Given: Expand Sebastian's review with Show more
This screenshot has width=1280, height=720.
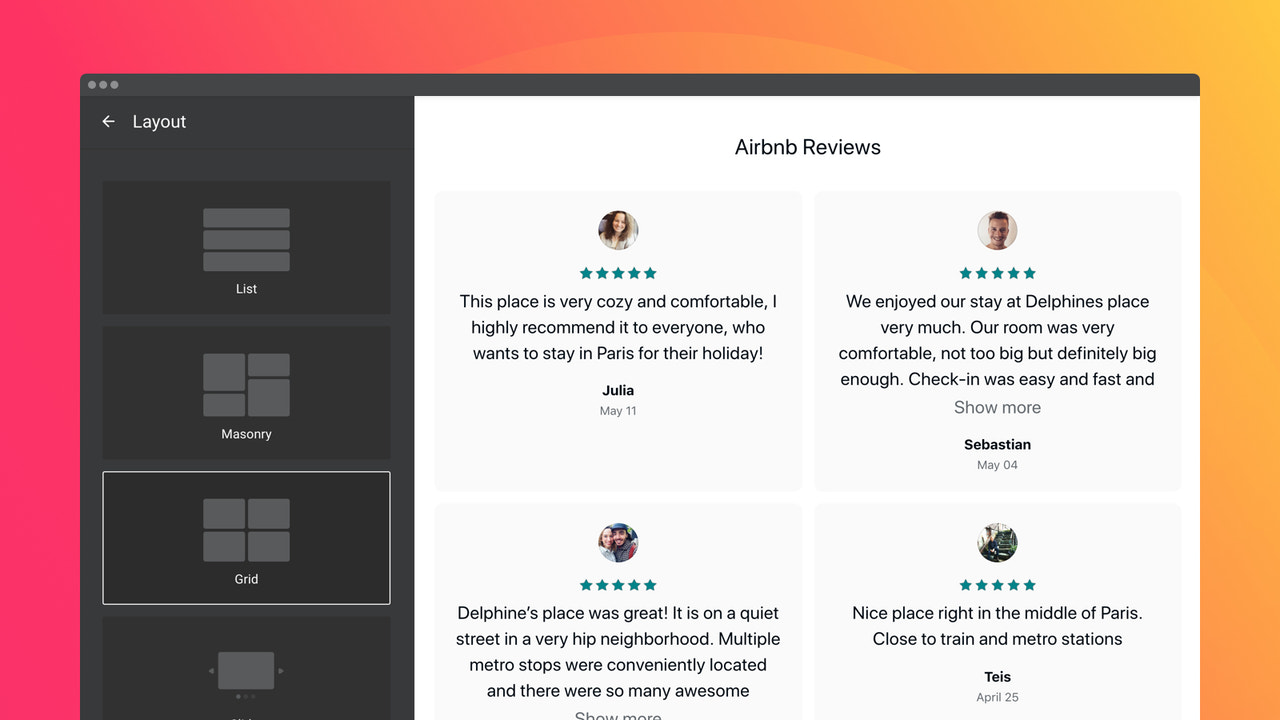Looking at the screenshot, I should [x=997, y=407].
